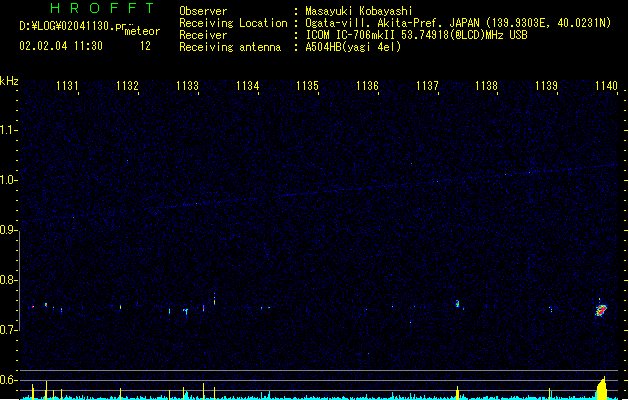Click the 0.9 kHz frequency tick label
The image size is (629, 400).
7,230
